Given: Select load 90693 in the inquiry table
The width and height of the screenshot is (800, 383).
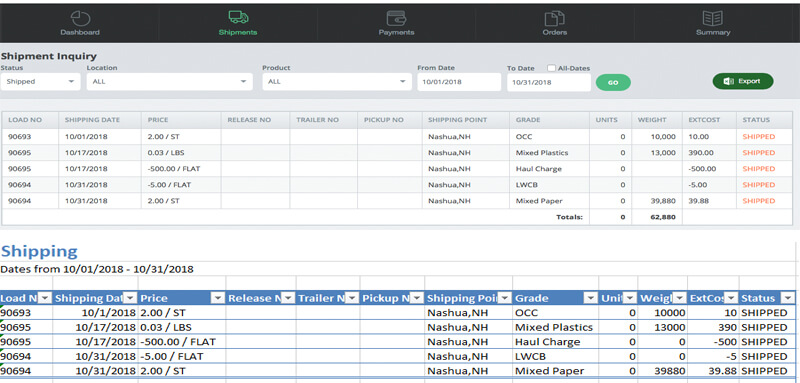Looking at the screenshot, I should point(19,137).
